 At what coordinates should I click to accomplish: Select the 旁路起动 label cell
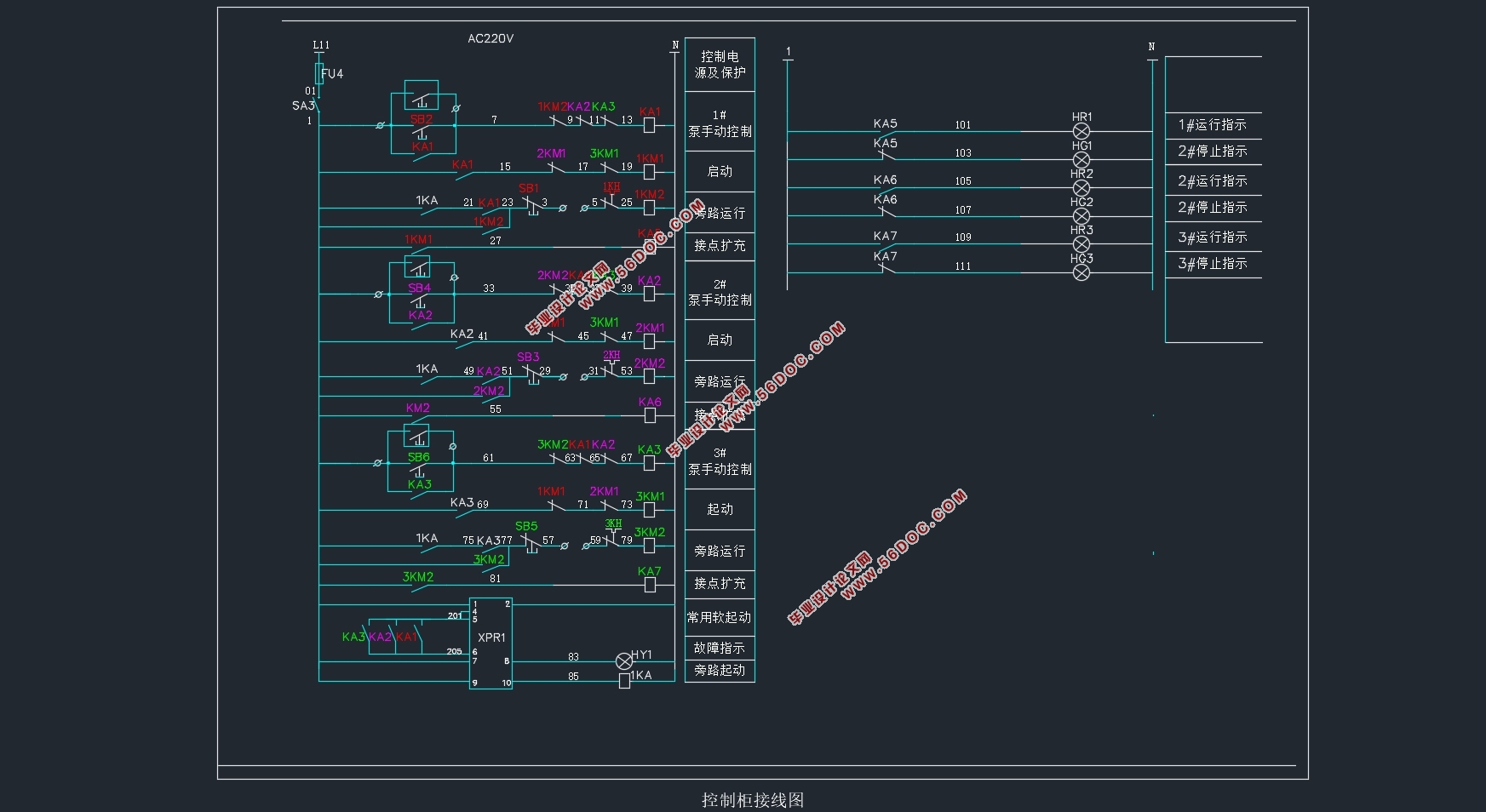(720, 671)
